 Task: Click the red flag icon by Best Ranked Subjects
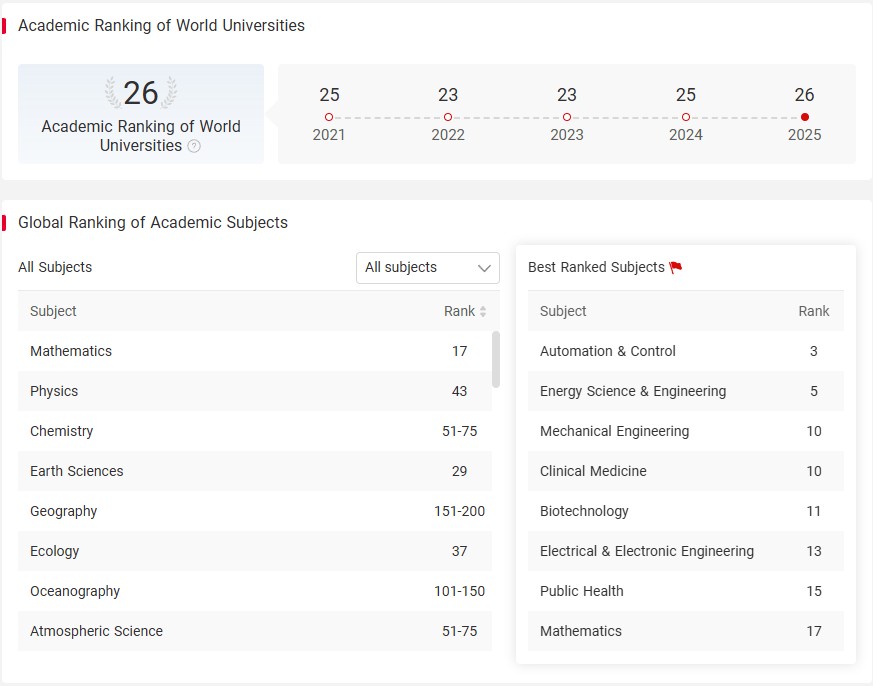pos(676,267)
